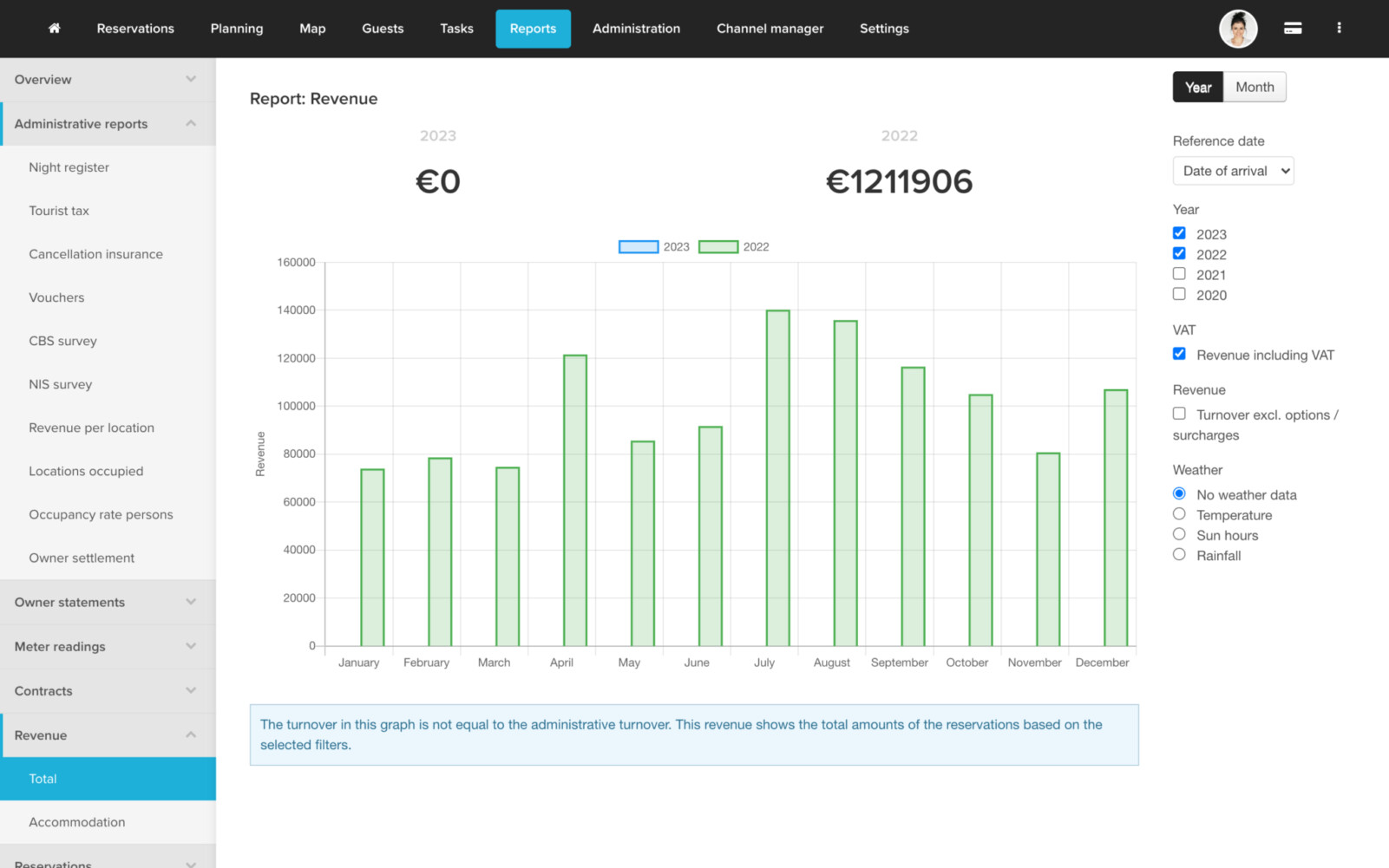Expand Meter readings chevron arrow
This screenshot has width=1389, height=868.
pos(190,647)
